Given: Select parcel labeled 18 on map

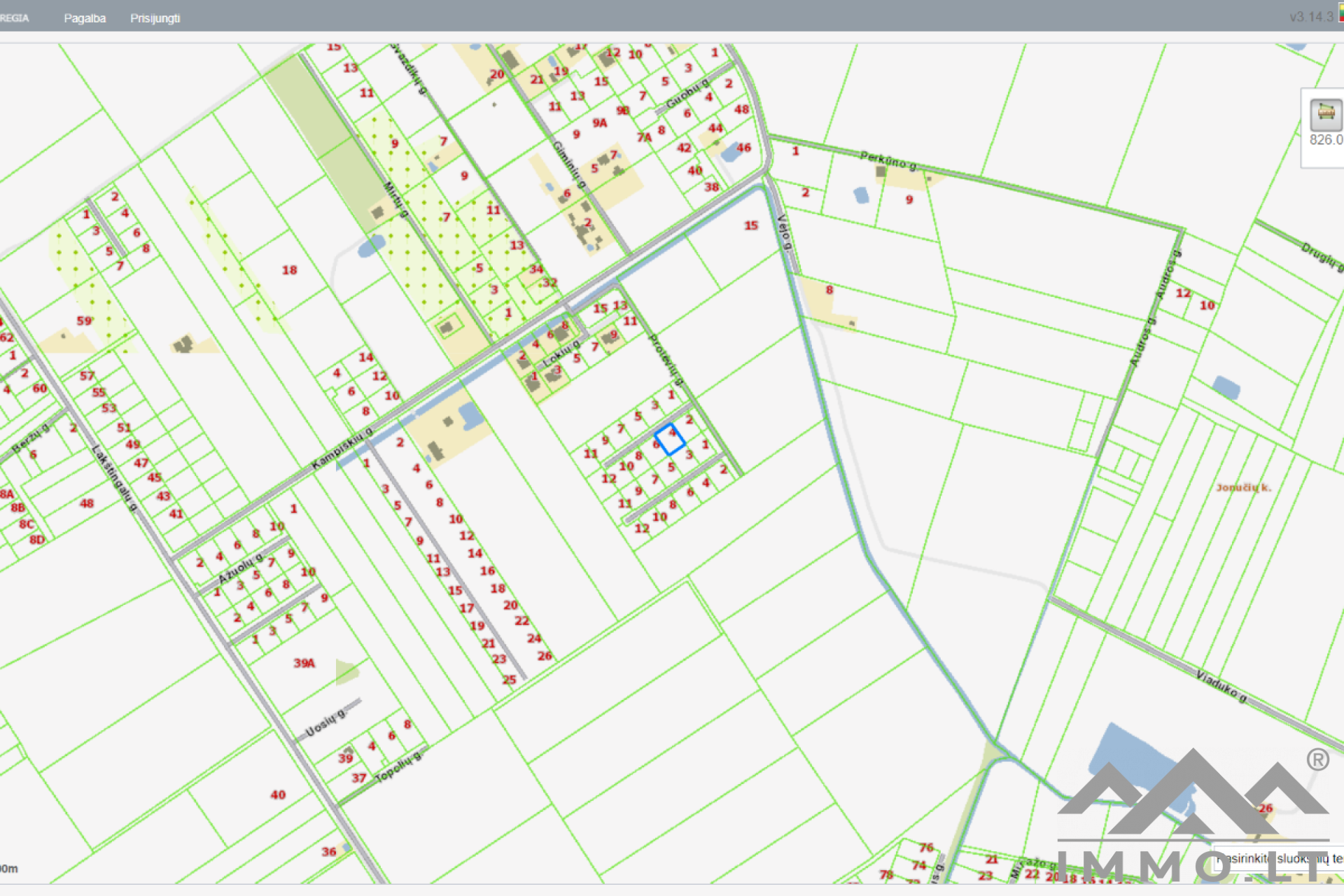Looking at the screenshot, I should pyautogui.click(x=289, y=270).
